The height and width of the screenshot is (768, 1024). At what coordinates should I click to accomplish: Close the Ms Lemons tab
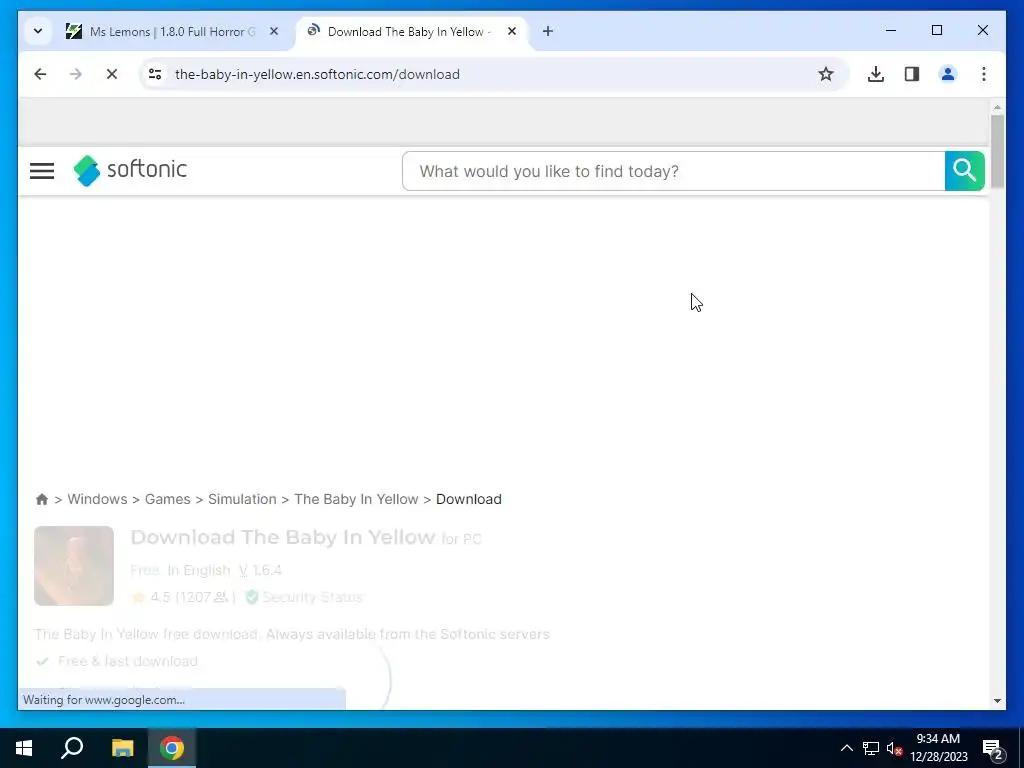coord(274,31)
